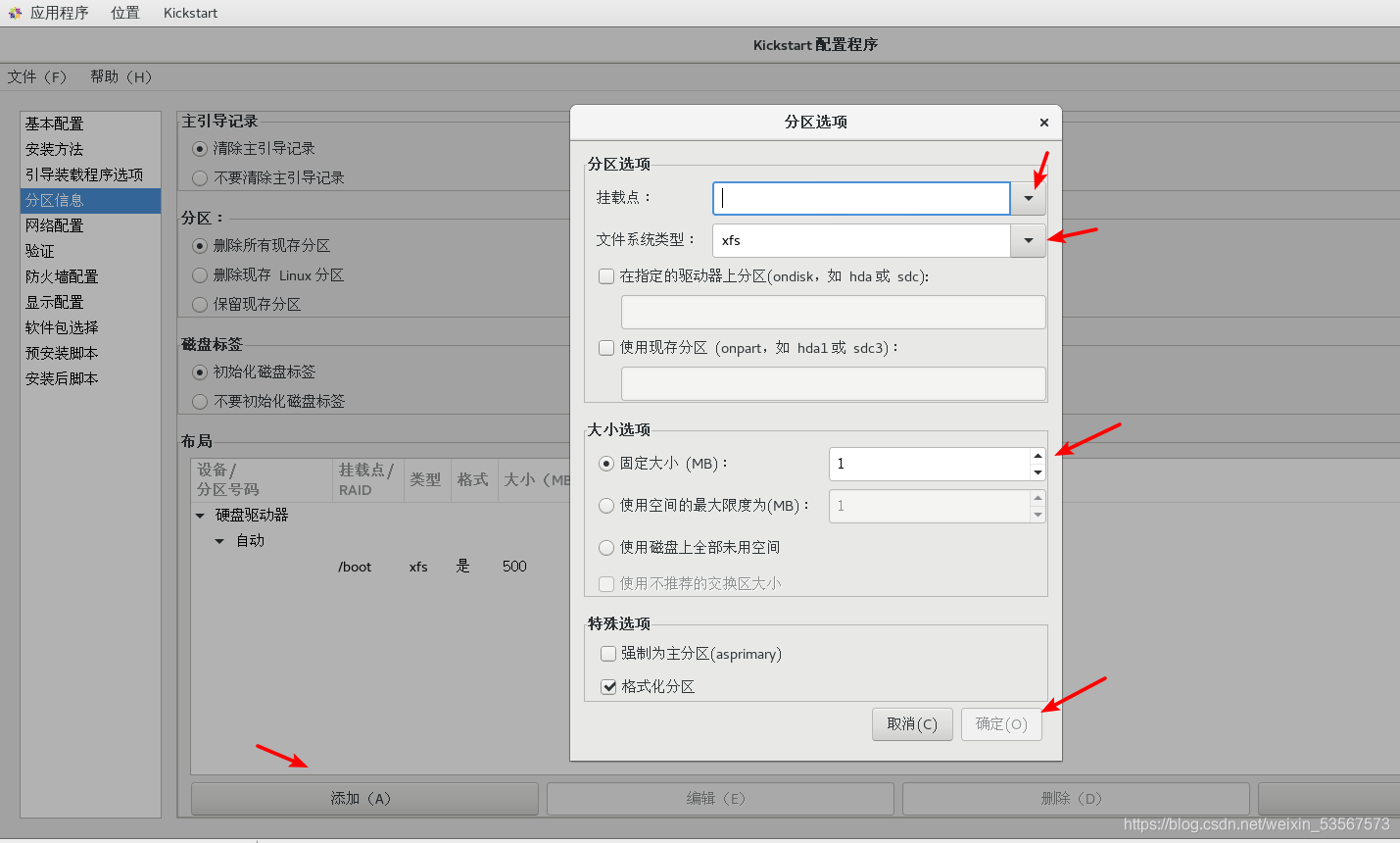The height and width of the screenshot is (843, 1400).
Task: Open the 文件系统类型 dropdown arrow
Action: pyautogui.click(x=1028, y=240)
